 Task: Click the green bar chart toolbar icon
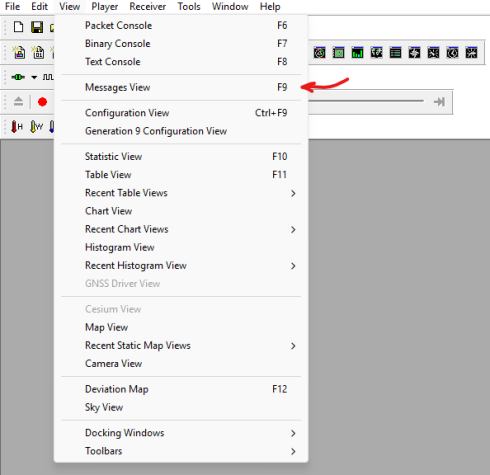tap(357, 53)
